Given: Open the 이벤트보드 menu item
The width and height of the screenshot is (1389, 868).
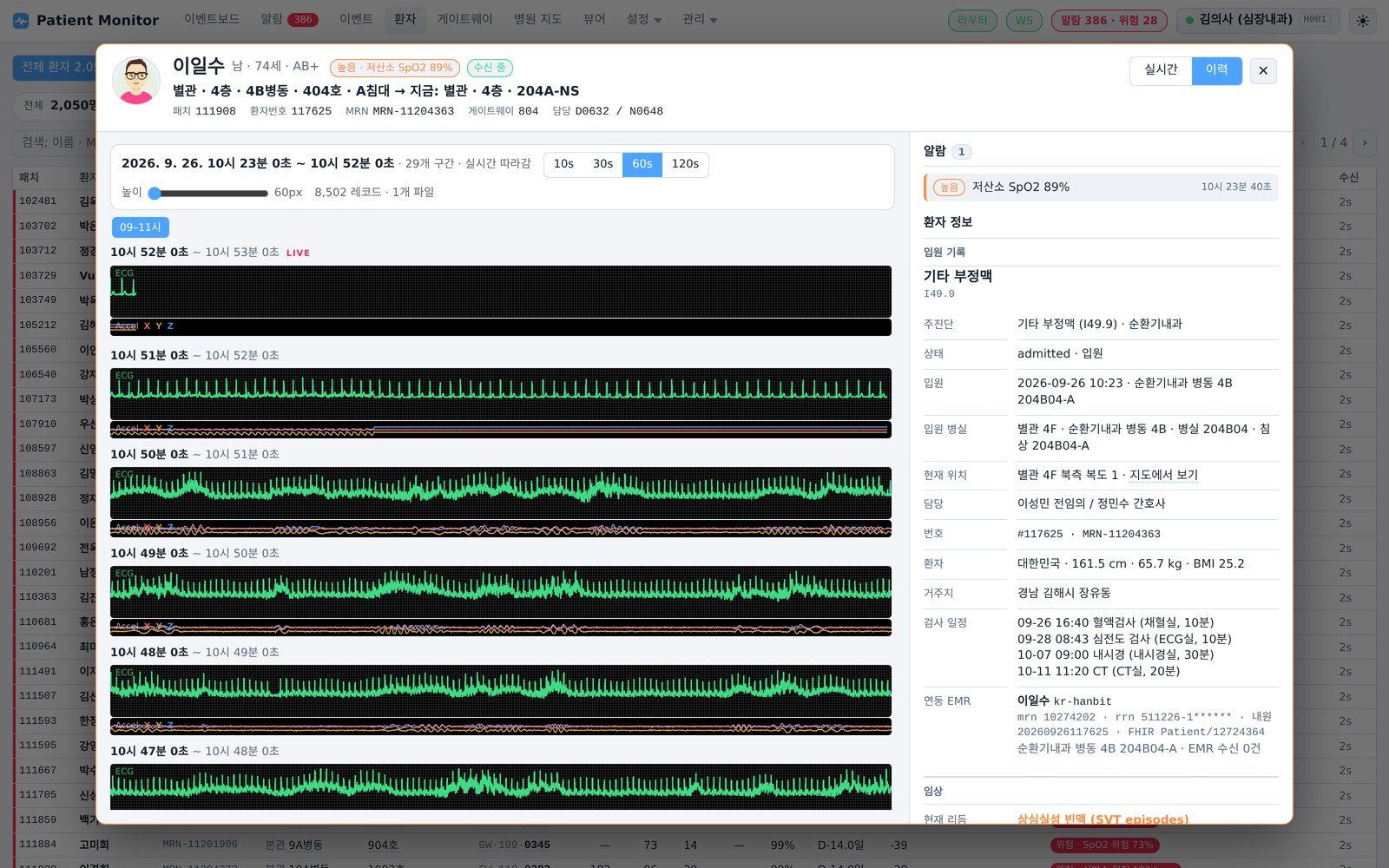Looking at the screenshot, I should [212, 19].
